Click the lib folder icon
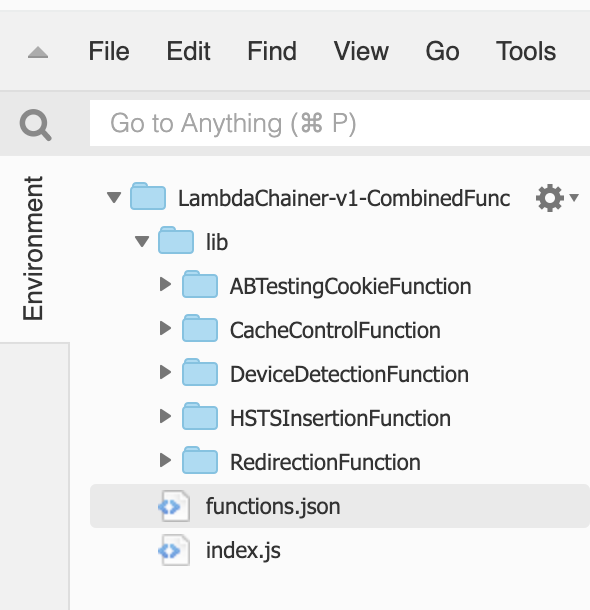Screen dimensions: 590x610 [176, 240]
